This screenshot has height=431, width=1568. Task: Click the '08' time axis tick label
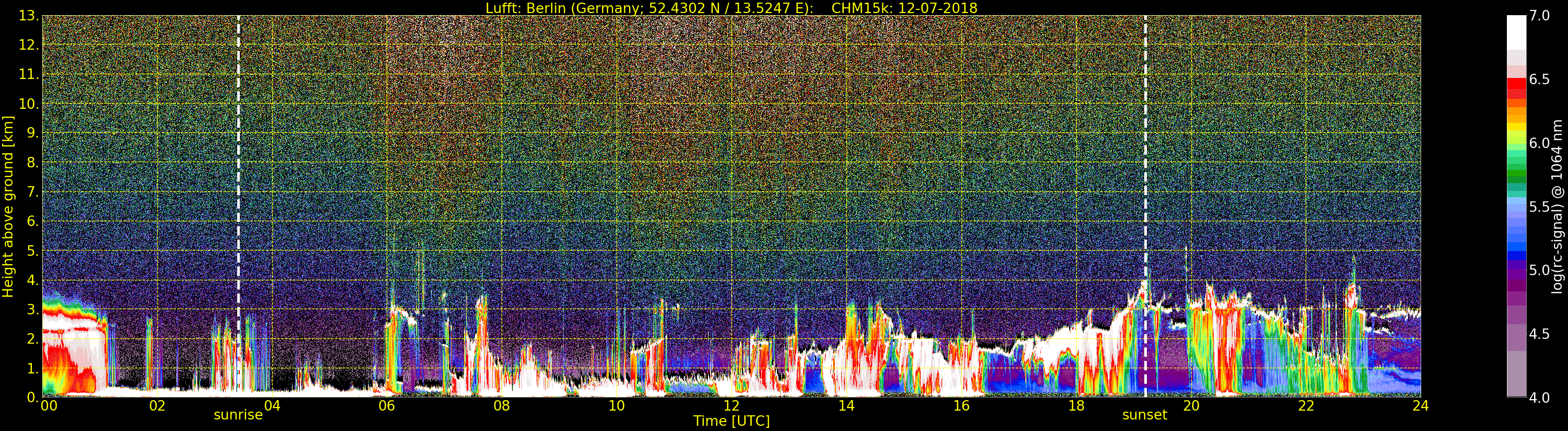pyautogui.click(x=502, y=406)
